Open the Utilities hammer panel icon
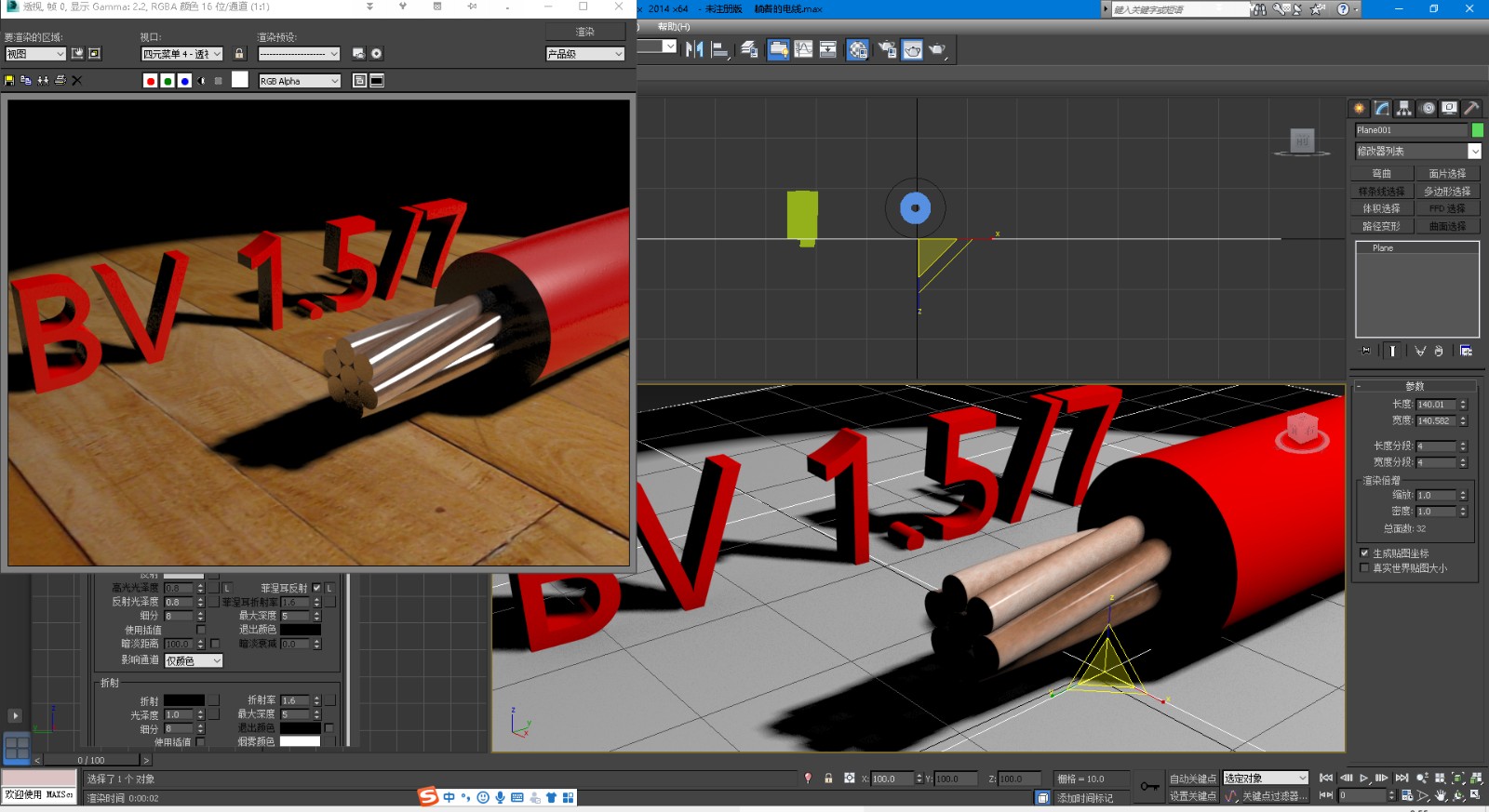Image resolution: width=1489 pixels, height=812 pixels. [1471, 109]
